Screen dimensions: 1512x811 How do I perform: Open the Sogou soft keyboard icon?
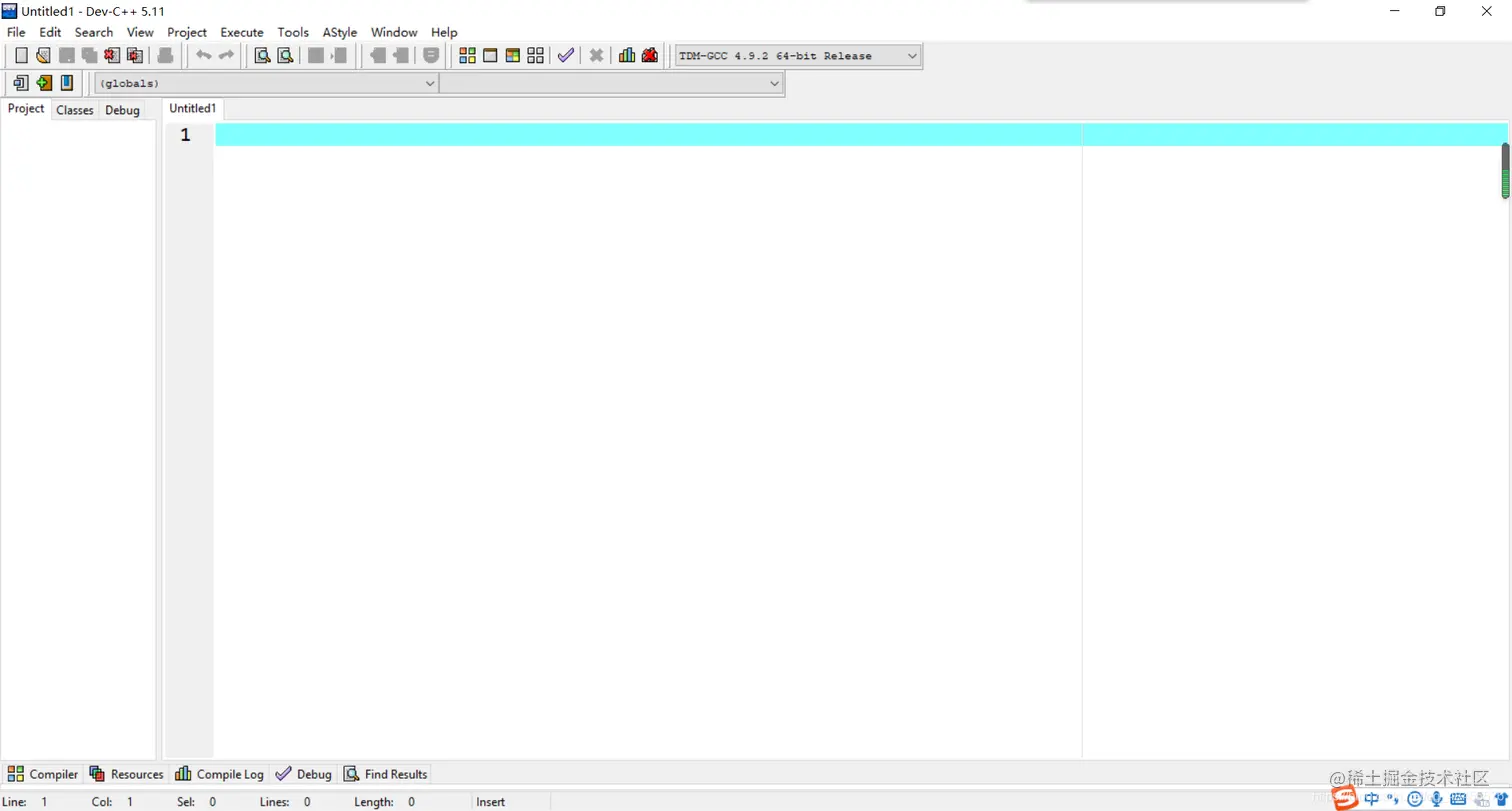(x=1459, y=799)
